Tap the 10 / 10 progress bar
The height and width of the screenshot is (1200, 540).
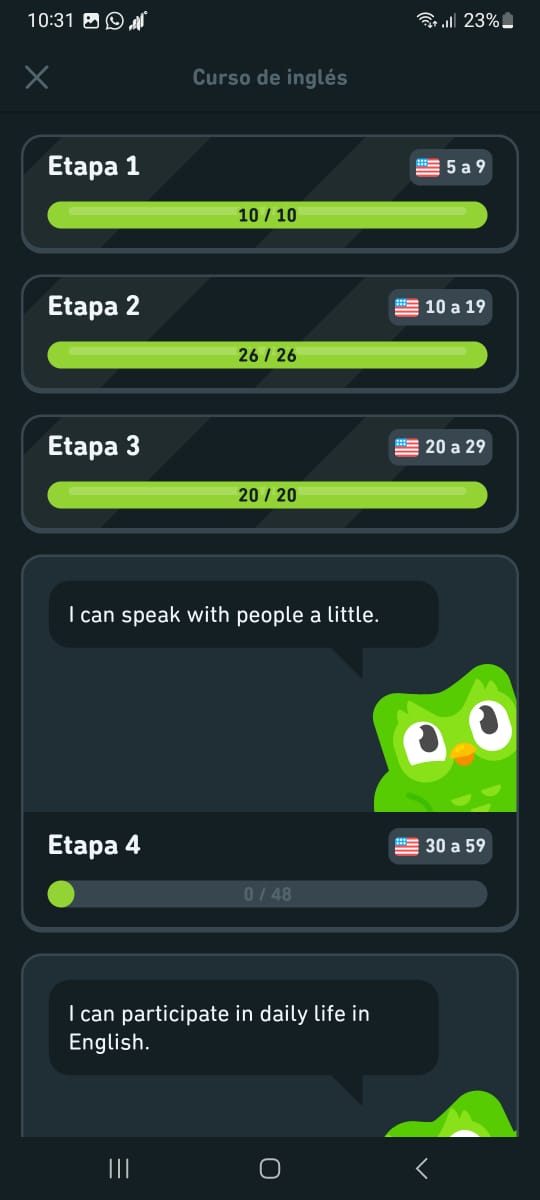click(x=267, y=215)
